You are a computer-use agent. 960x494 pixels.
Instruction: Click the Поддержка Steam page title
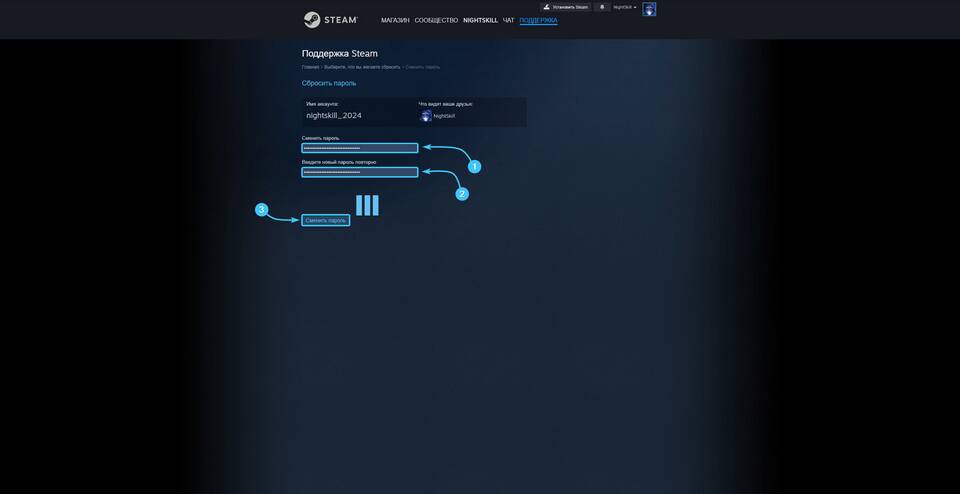[340, 54]
